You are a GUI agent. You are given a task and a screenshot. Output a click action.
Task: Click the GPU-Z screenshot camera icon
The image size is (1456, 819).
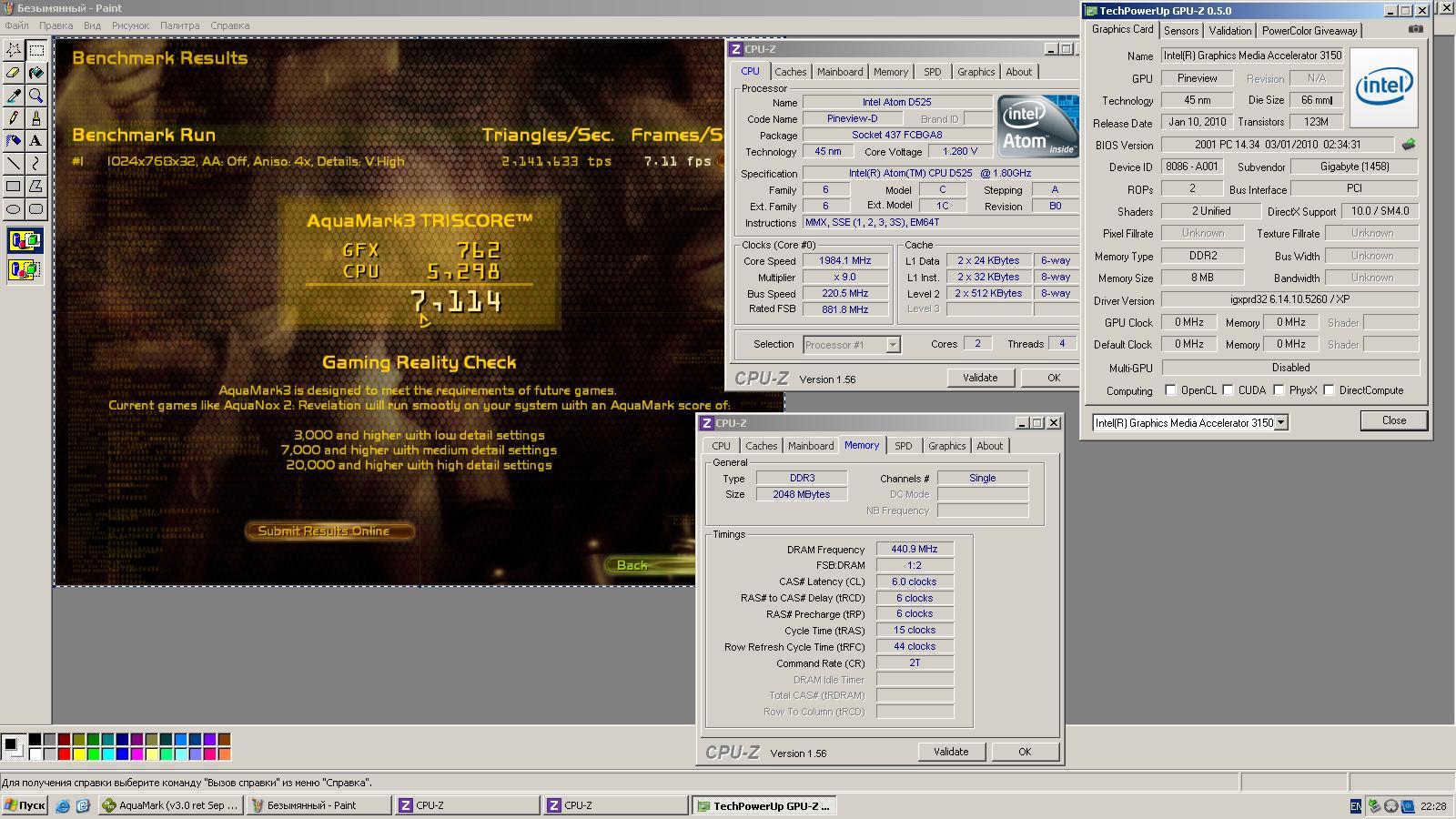point(1415,29)
